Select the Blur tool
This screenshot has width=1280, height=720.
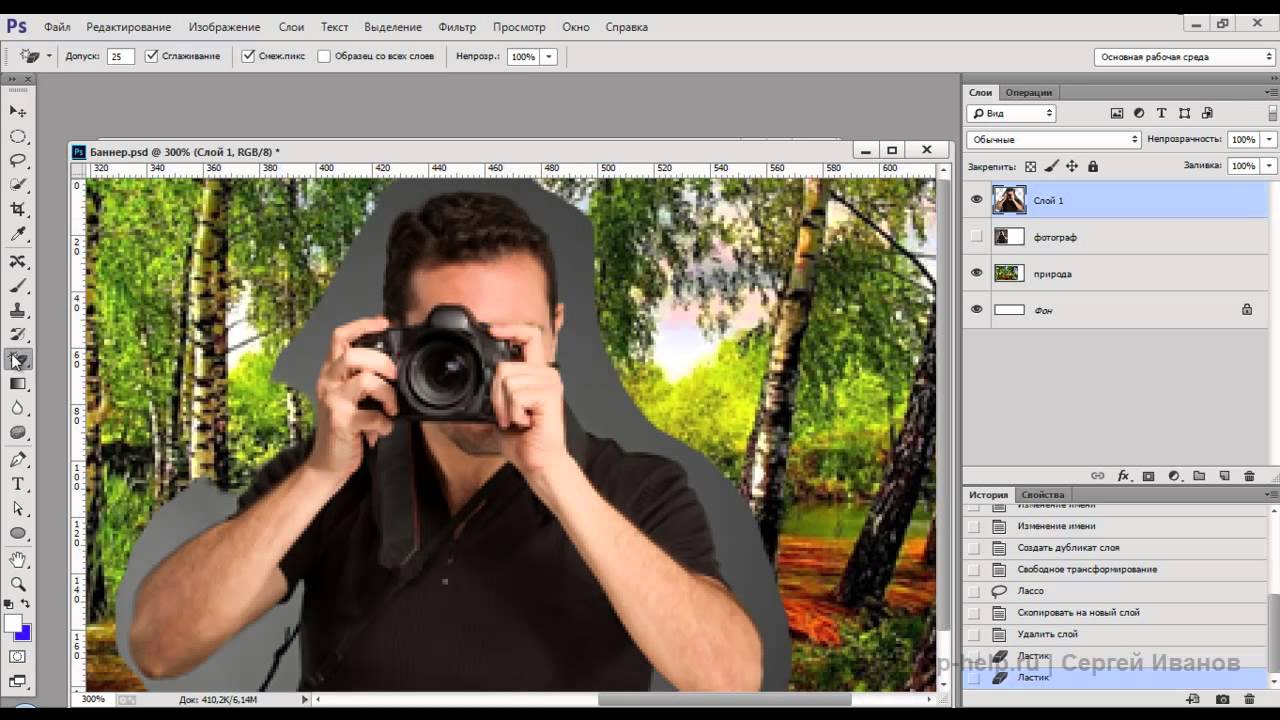pos(18,408)
